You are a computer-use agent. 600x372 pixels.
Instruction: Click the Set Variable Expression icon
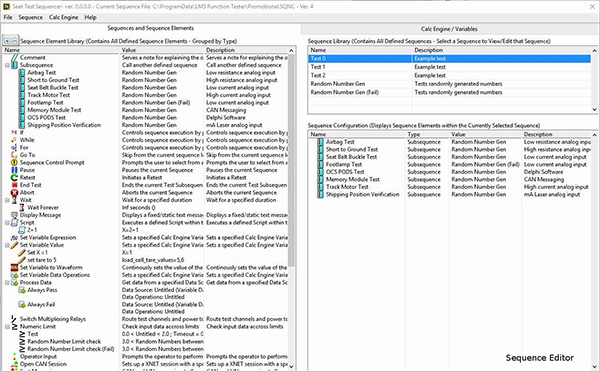[14, 238]
